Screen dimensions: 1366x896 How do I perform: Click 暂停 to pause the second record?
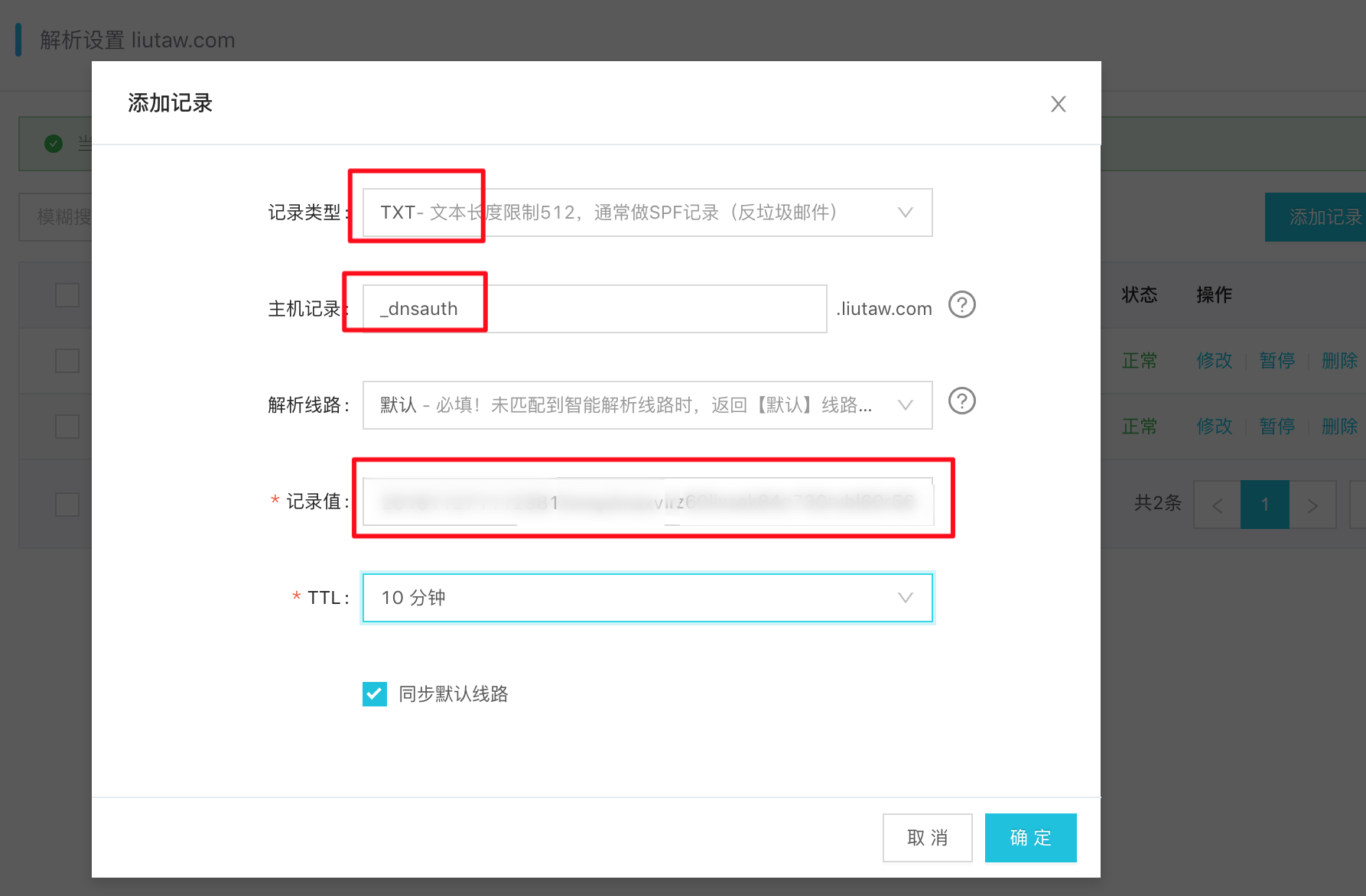coord(1277,426)
